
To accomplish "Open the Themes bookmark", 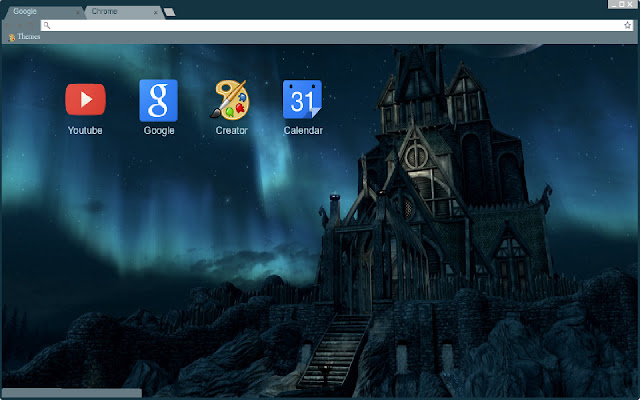I will click(x=24, y=37).
